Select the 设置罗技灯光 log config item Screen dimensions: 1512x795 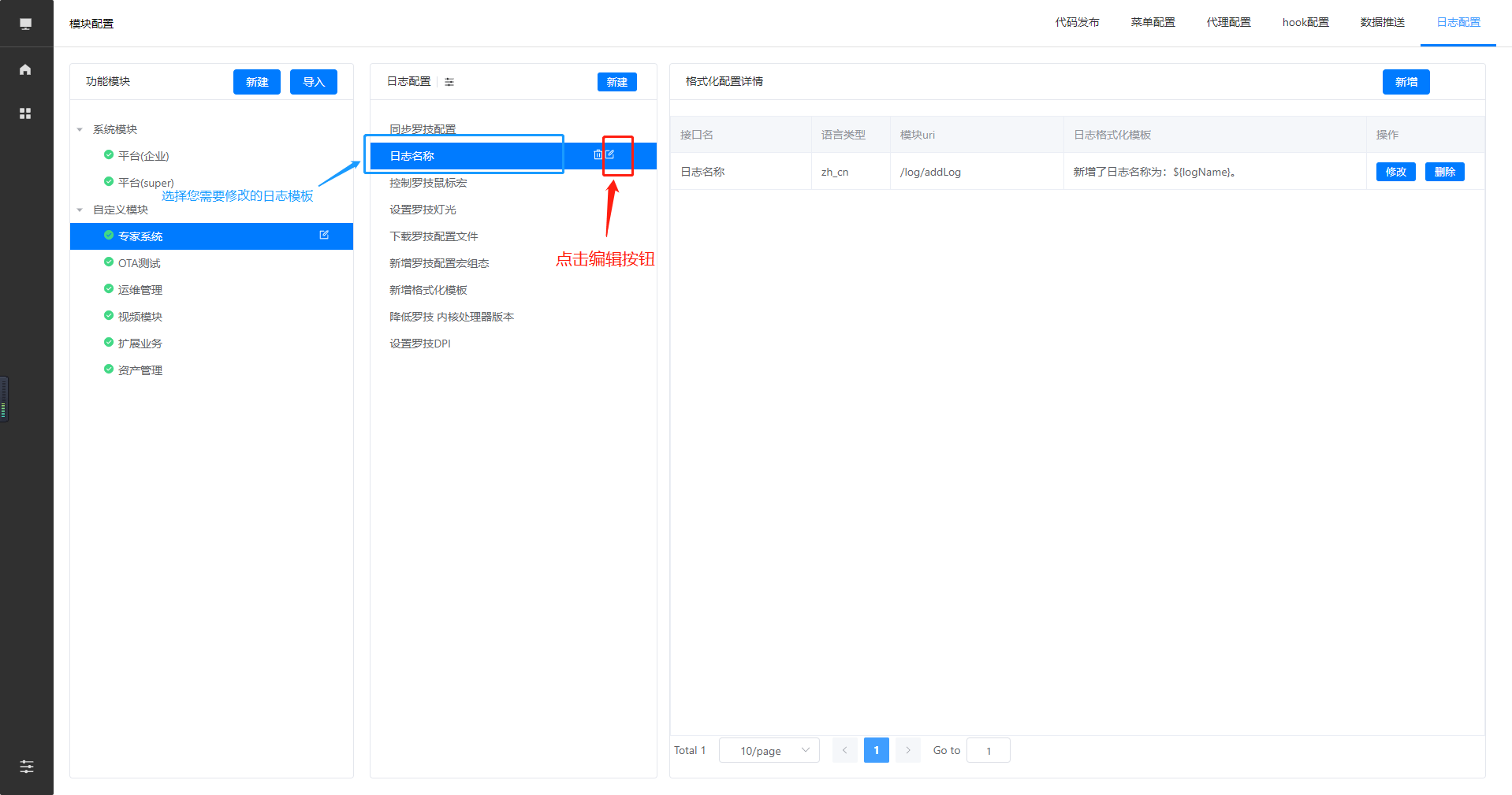(423, 210)
